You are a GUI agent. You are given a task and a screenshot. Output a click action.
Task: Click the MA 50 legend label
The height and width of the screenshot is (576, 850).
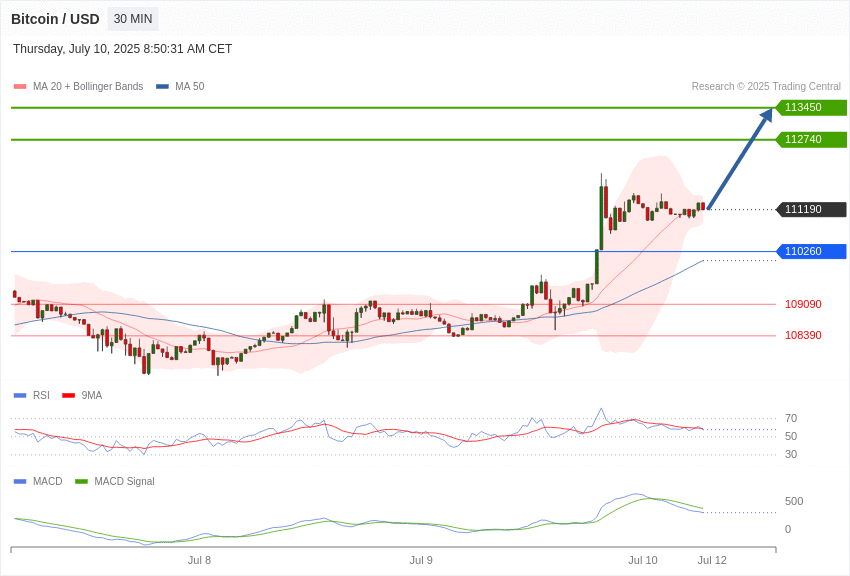(190, 86)
